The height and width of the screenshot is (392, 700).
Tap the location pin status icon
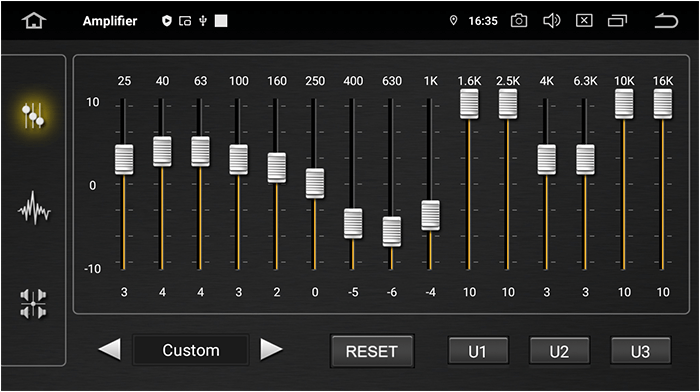(453, 21)
